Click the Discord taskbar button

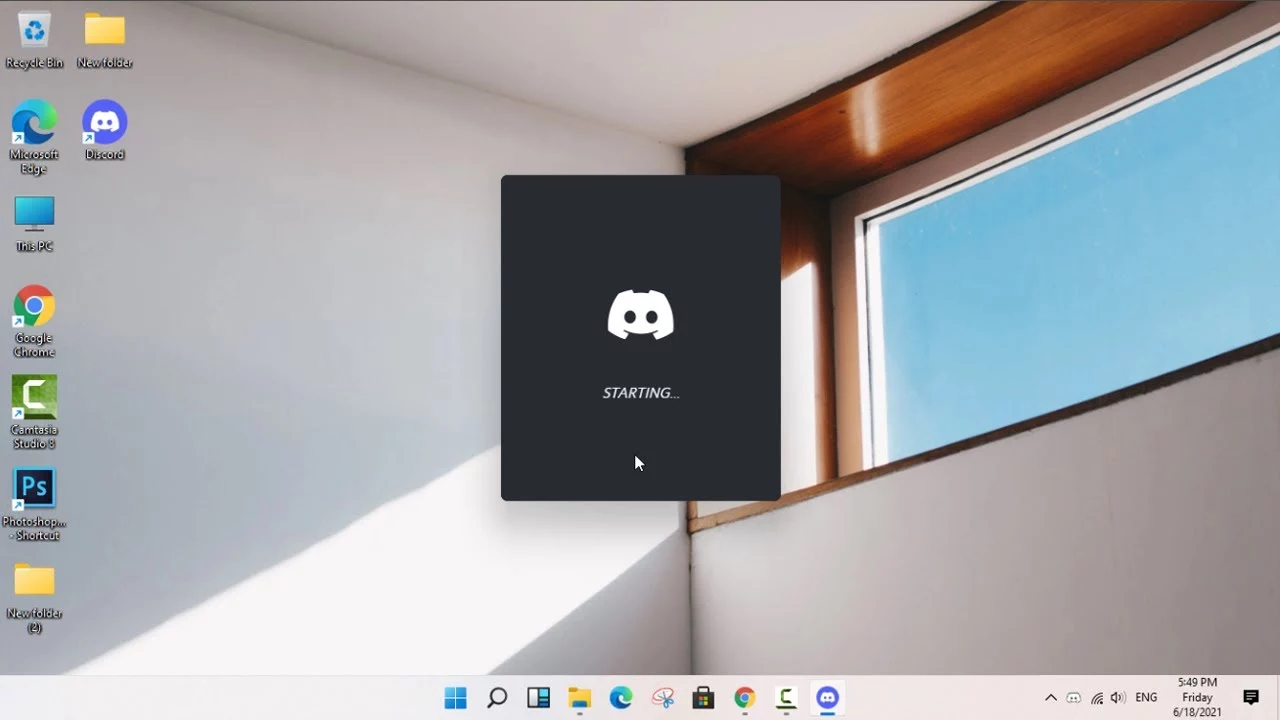coord(827,698)
